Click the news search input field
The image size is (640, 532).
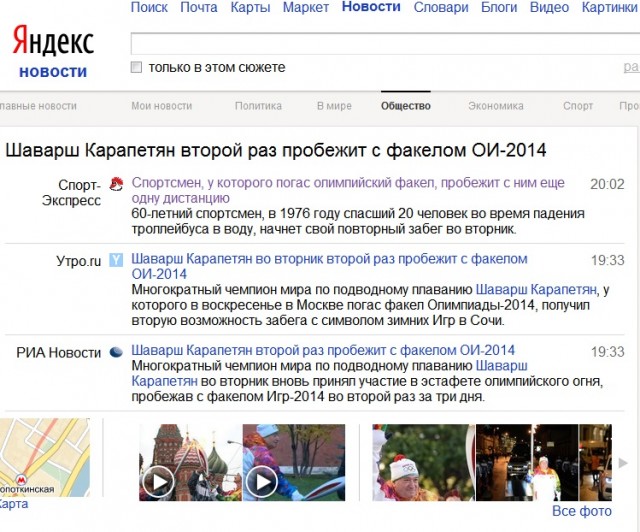point(385,43)
